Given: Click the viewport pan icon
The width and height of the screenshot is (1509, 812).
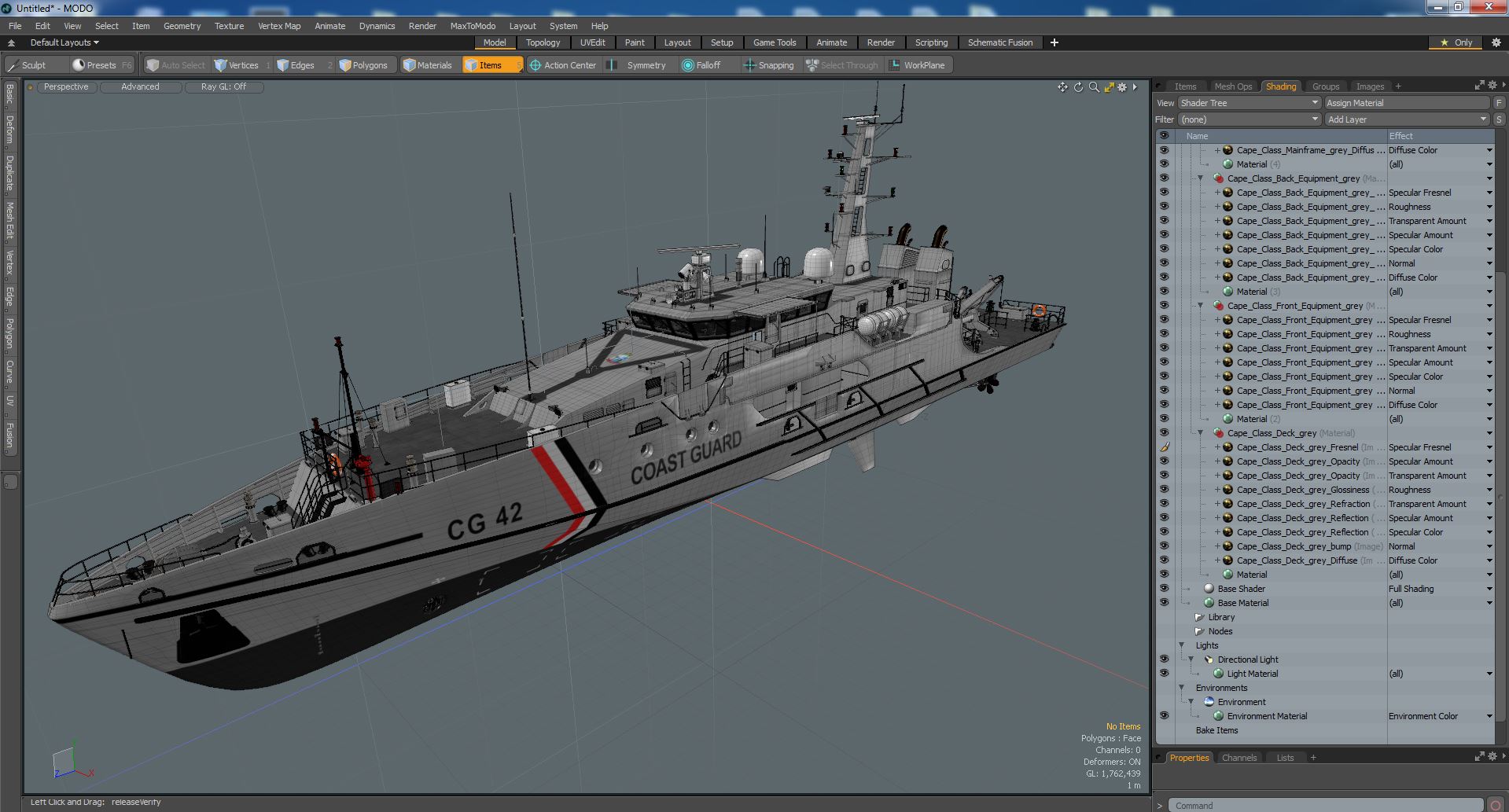Looking at the screenshot, I should click(x=1062, y=87).
